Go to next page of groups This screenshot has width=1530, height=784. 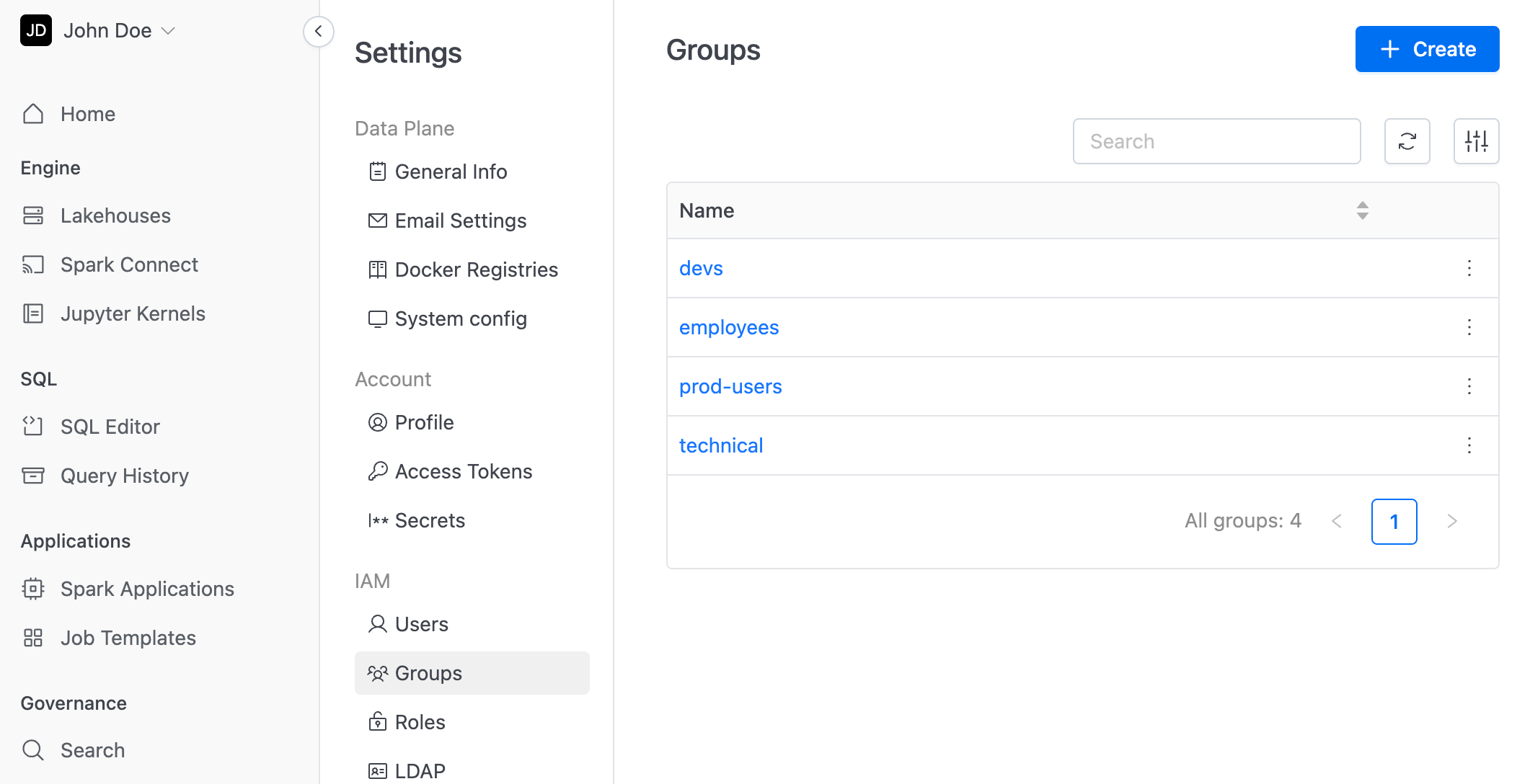coord(1451,521)
